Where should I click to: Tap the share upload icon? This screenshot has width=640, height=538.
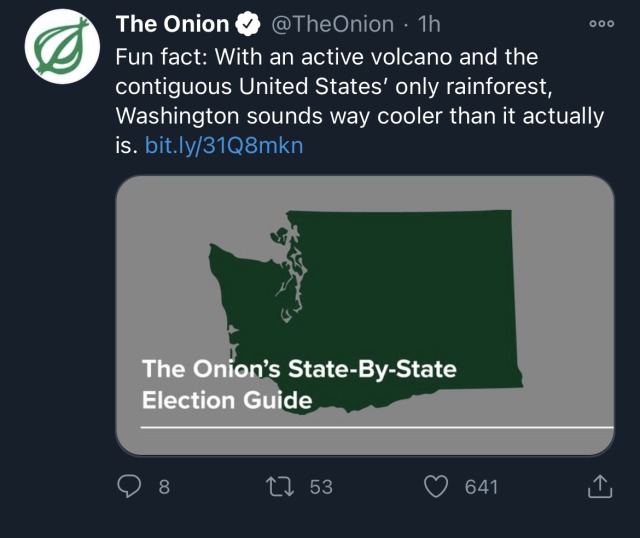[x=598, y=486]
